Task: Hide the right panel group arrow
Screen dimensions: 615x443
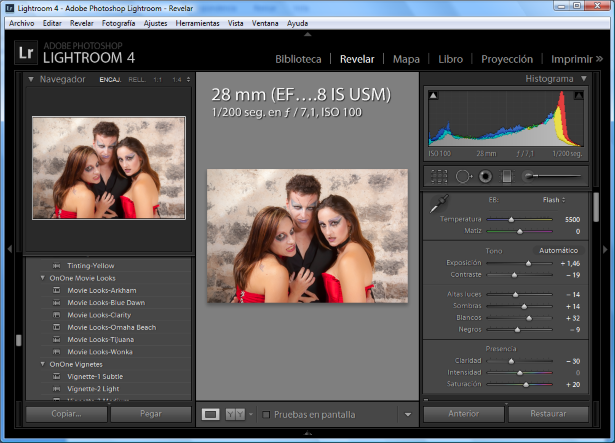Action: click(605, 249)
